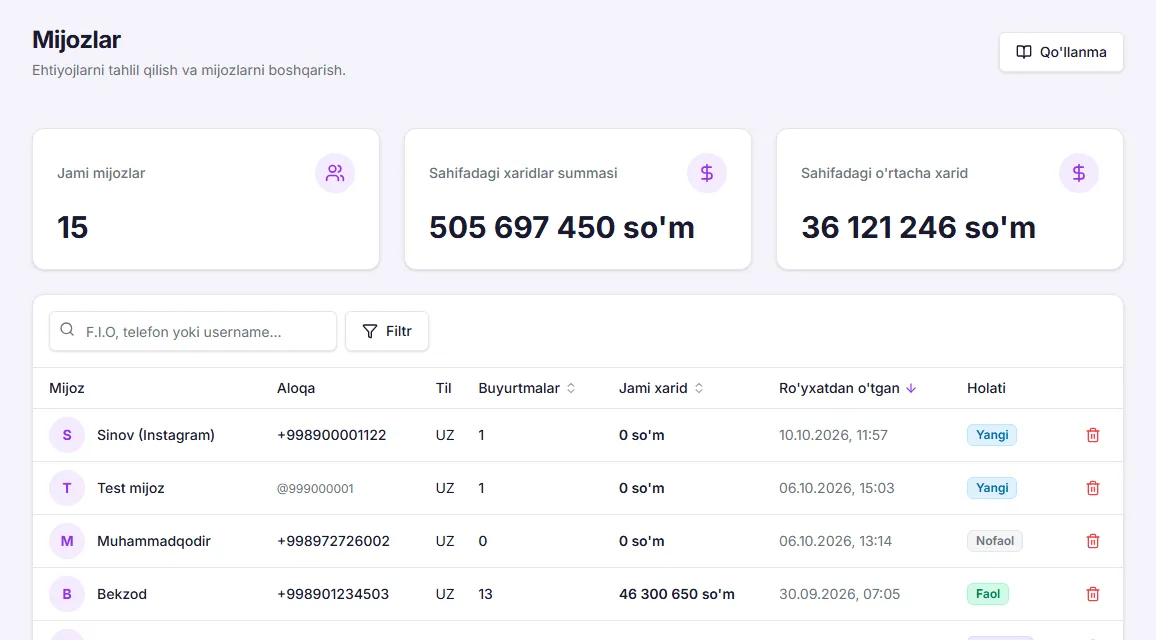Screen dimensions: 1156x640
Task: Click the Til column header
Action: [x=443, y=389]
